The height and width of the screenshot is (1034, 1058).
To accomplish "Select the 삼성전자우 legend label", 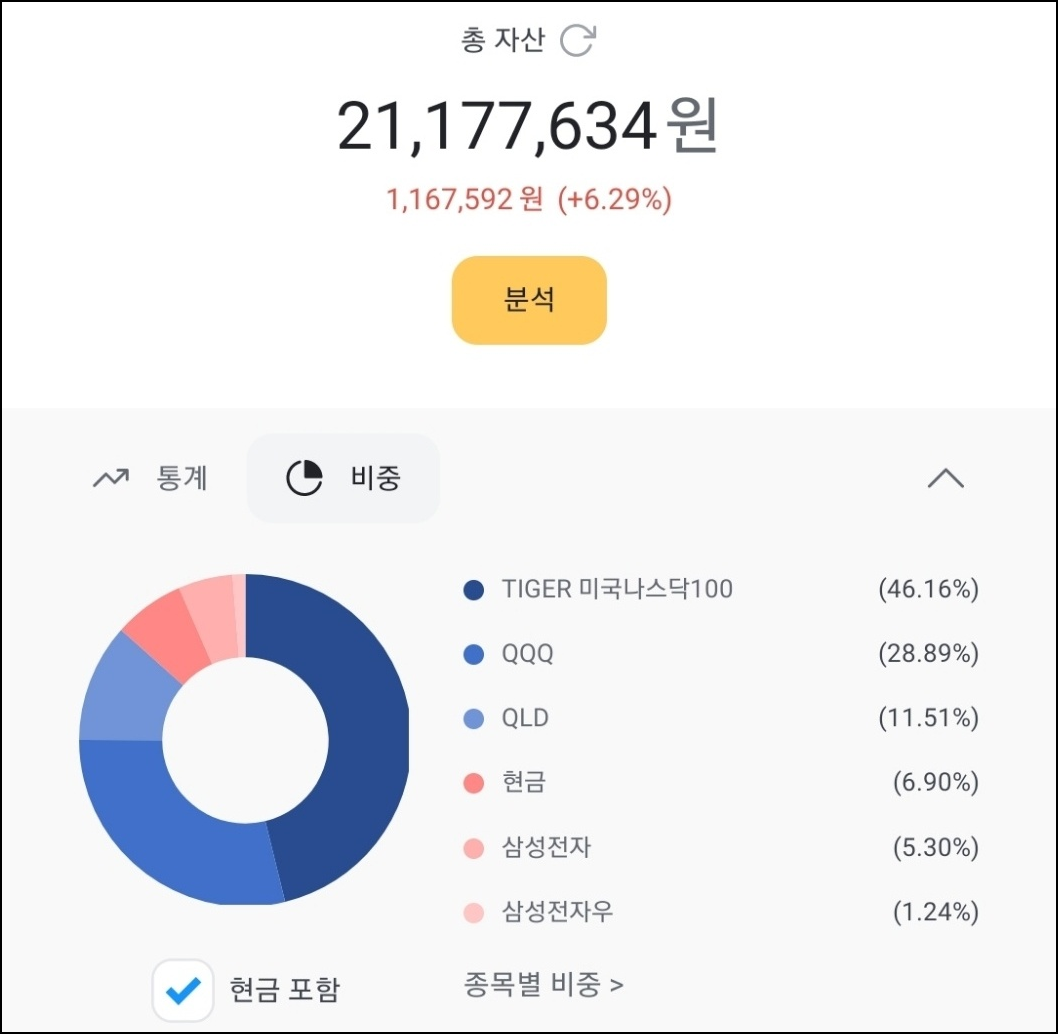I will 557,911.
